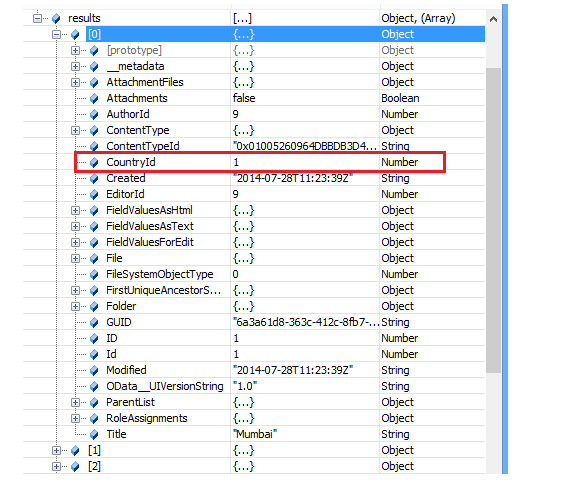Click the FileSystemObjectType value 0
The width and height of the screenshot is (571, 502).
(236, 274)
